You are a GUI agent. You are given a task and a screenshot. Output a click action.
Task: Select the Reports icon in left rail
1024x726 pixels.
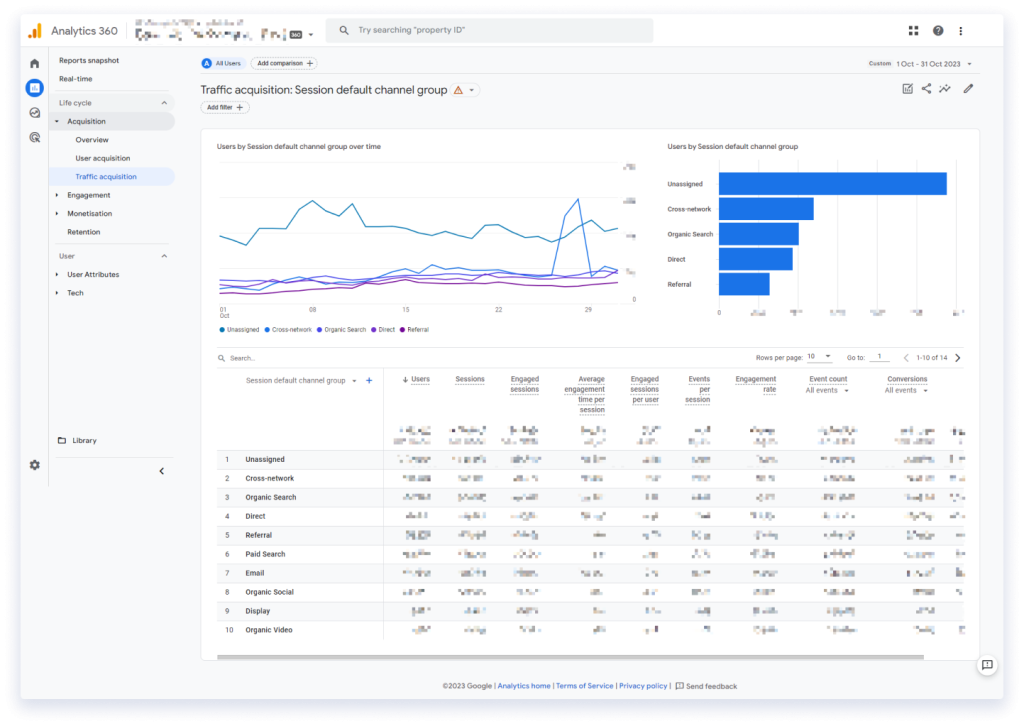34,88
